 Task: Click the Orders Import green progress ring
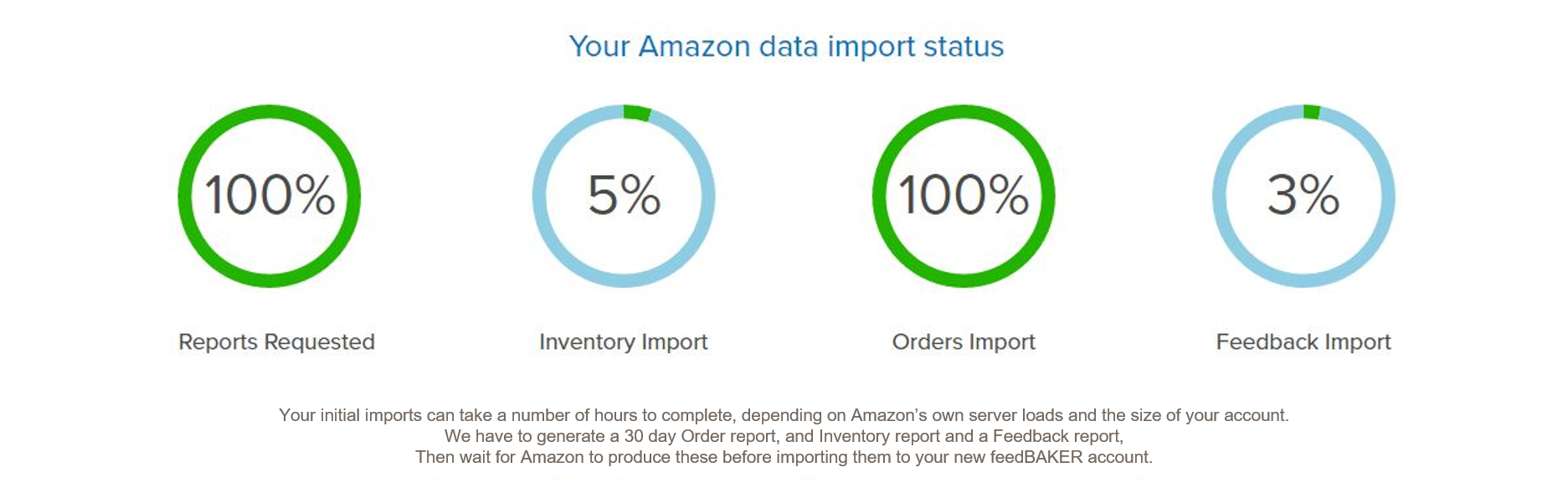[x=964, y=196]
